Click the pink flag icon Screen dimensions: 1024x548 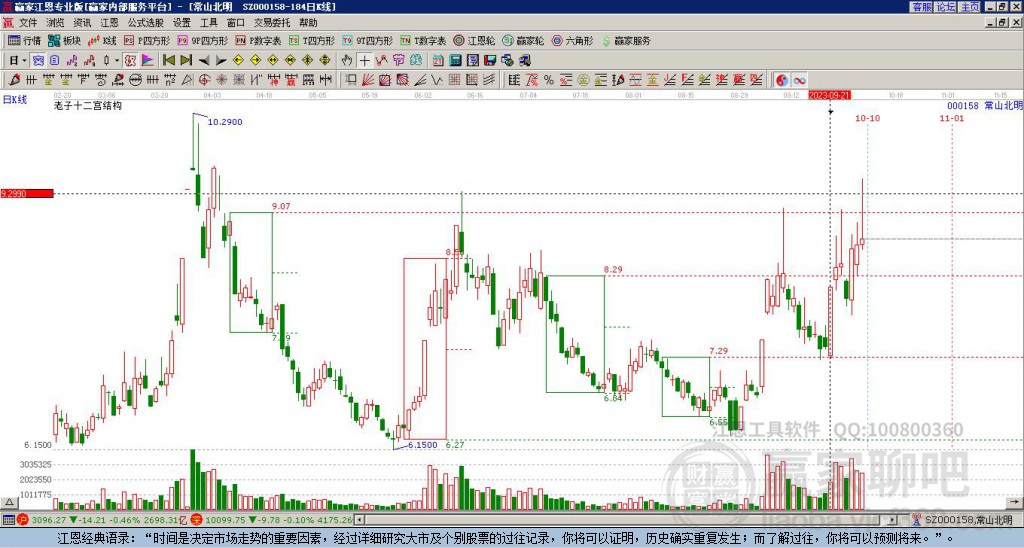point(148,61)
